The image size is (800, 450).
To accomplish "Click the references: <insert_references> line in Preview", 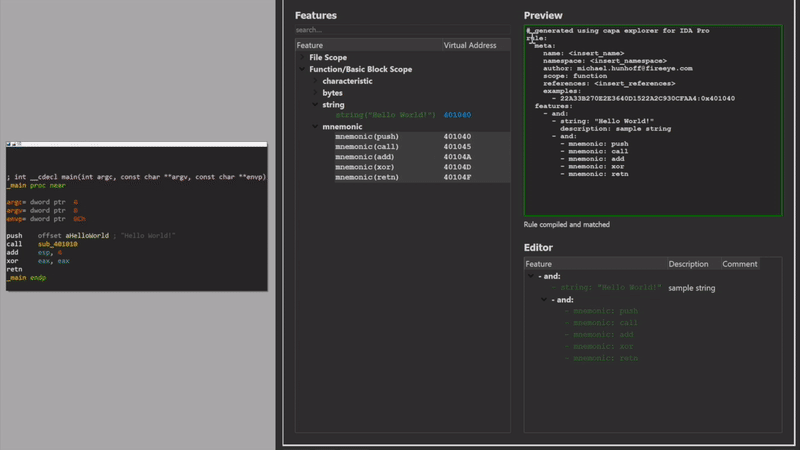I will (609, 83).
